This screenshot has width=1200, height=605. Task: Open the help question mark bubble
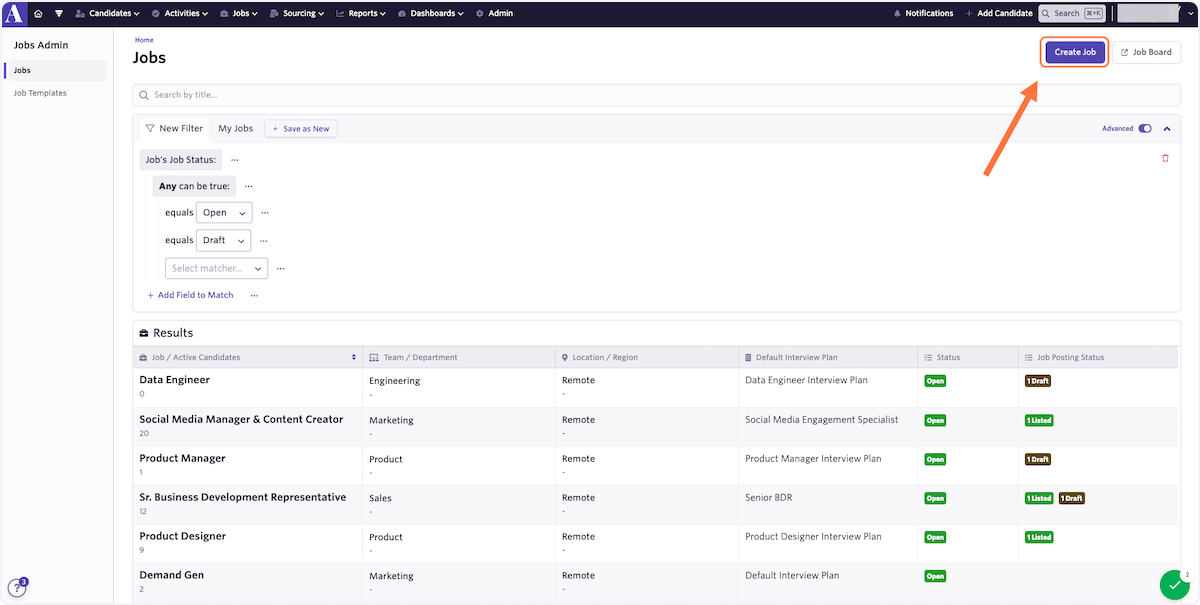(x=16, y=588)
